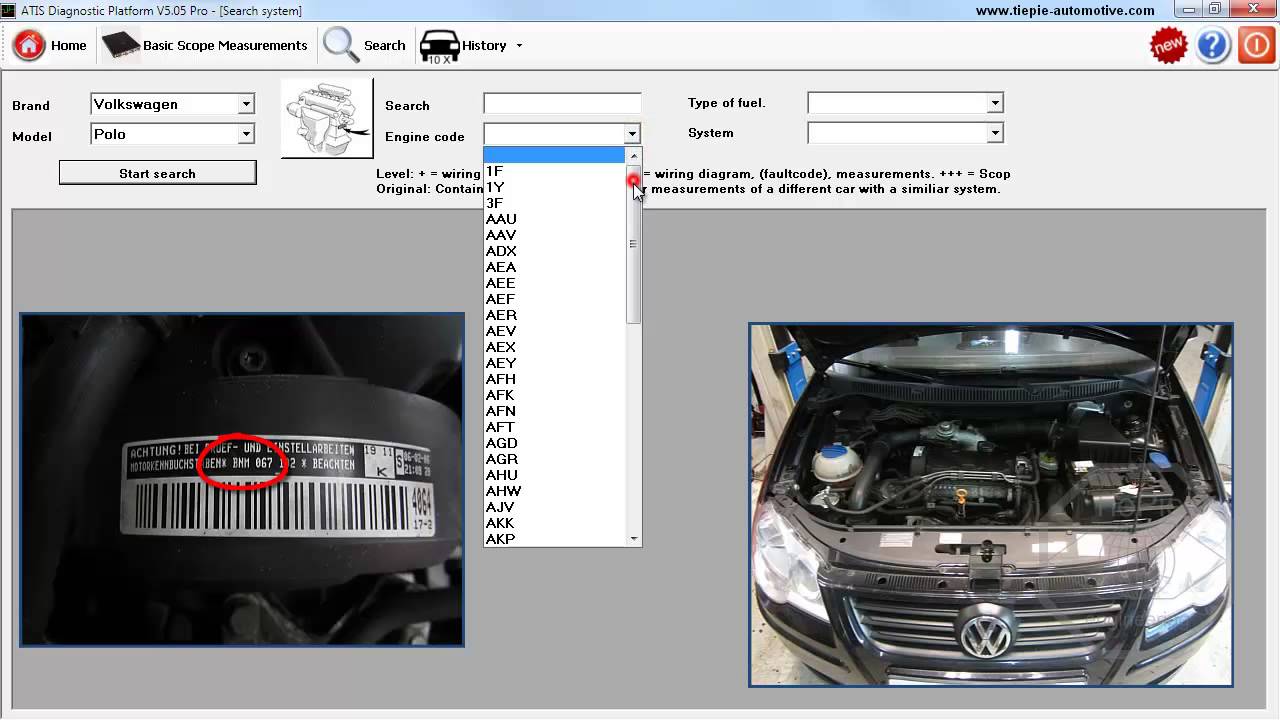Viewport: 1280px width, 720px height.
Task: Select engine code AKP
Action: [x=555, y=539]
